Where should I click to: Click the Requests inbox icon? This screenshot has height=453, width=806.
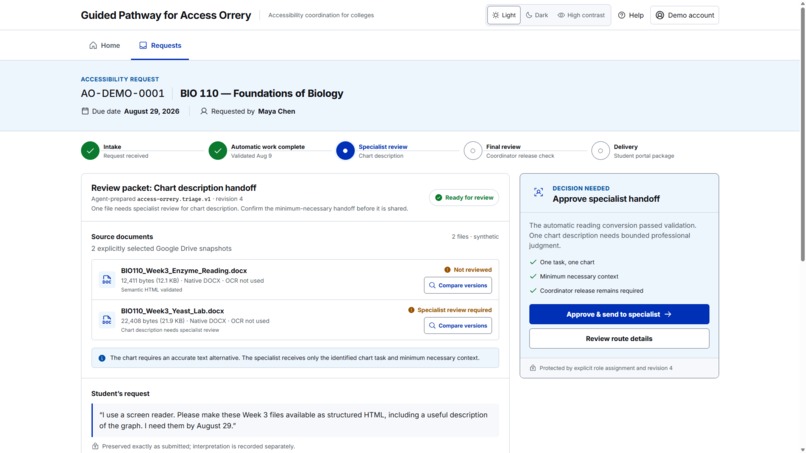click(143, 45)
